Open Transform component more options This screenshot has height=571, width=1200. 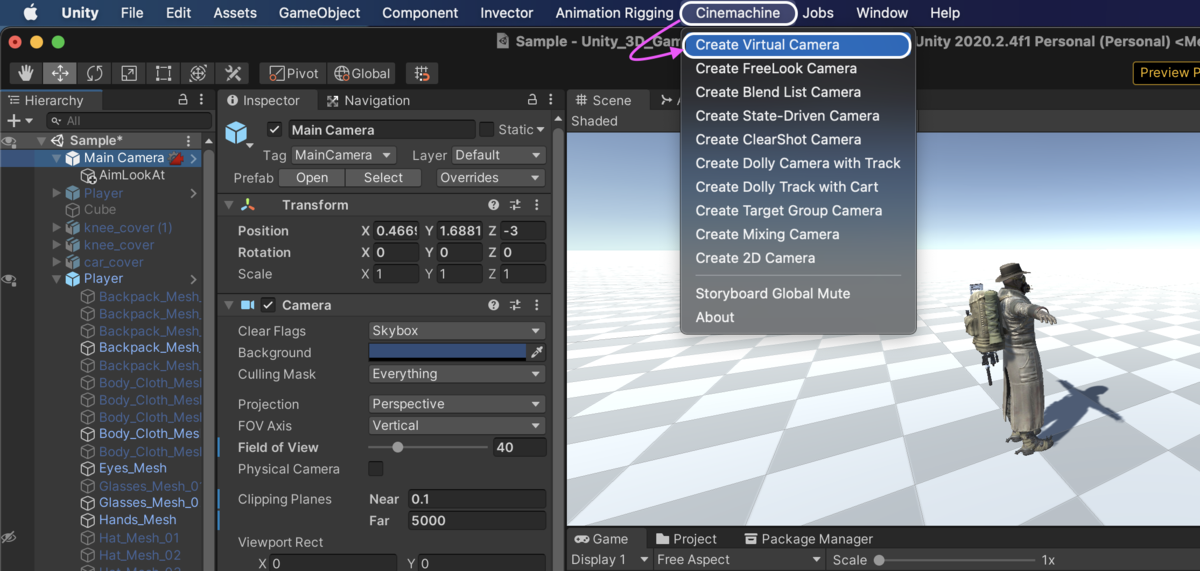[x=536, y=204]
